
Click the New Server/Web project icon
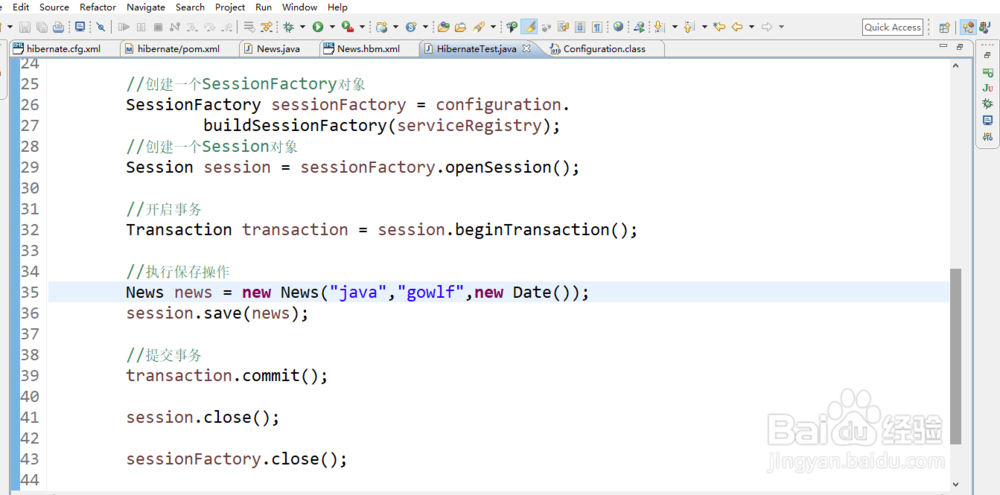point(381,27)
